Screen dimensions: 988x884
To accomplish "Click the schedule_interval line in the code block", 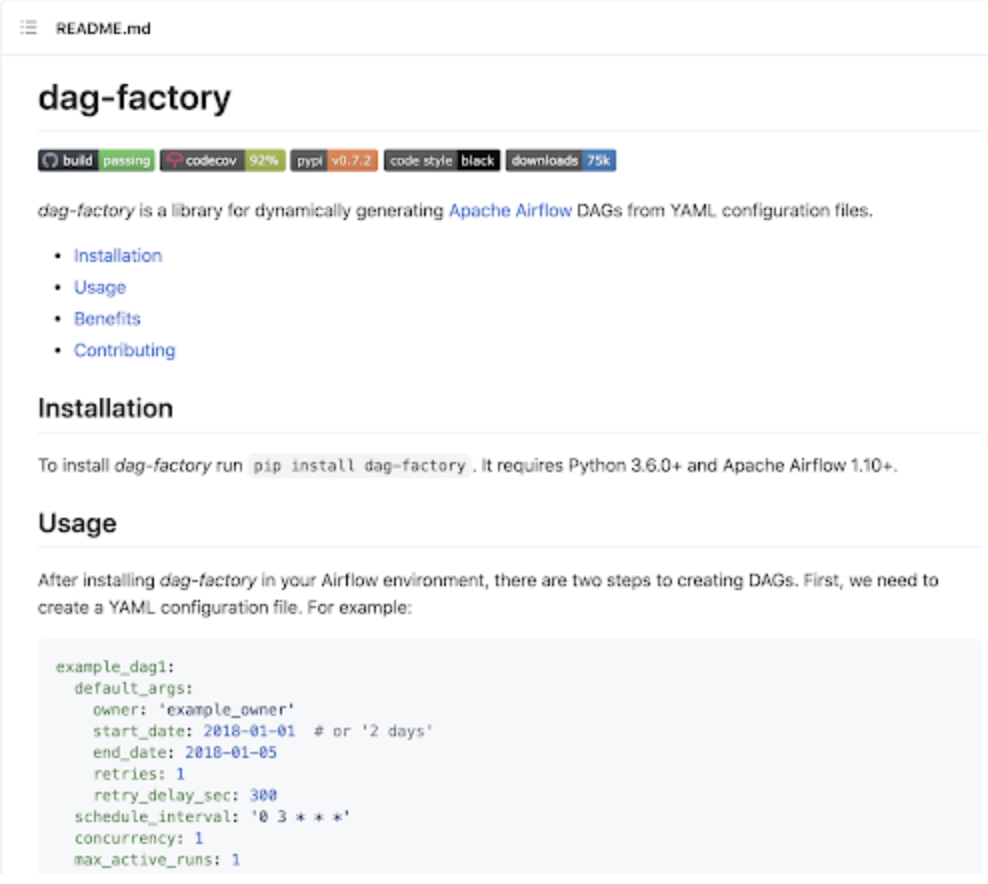I will pos(212,817).
